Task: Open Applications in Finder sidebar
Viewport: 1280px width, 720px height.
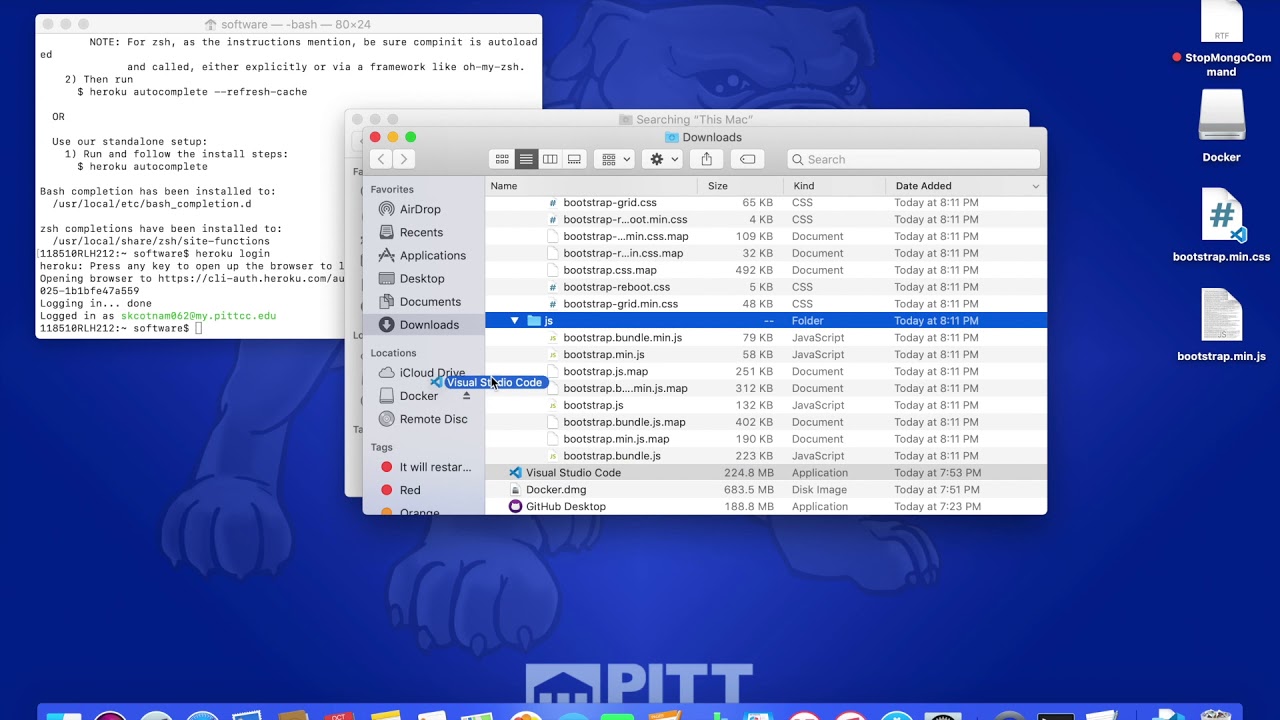Action: coord(432,255)
